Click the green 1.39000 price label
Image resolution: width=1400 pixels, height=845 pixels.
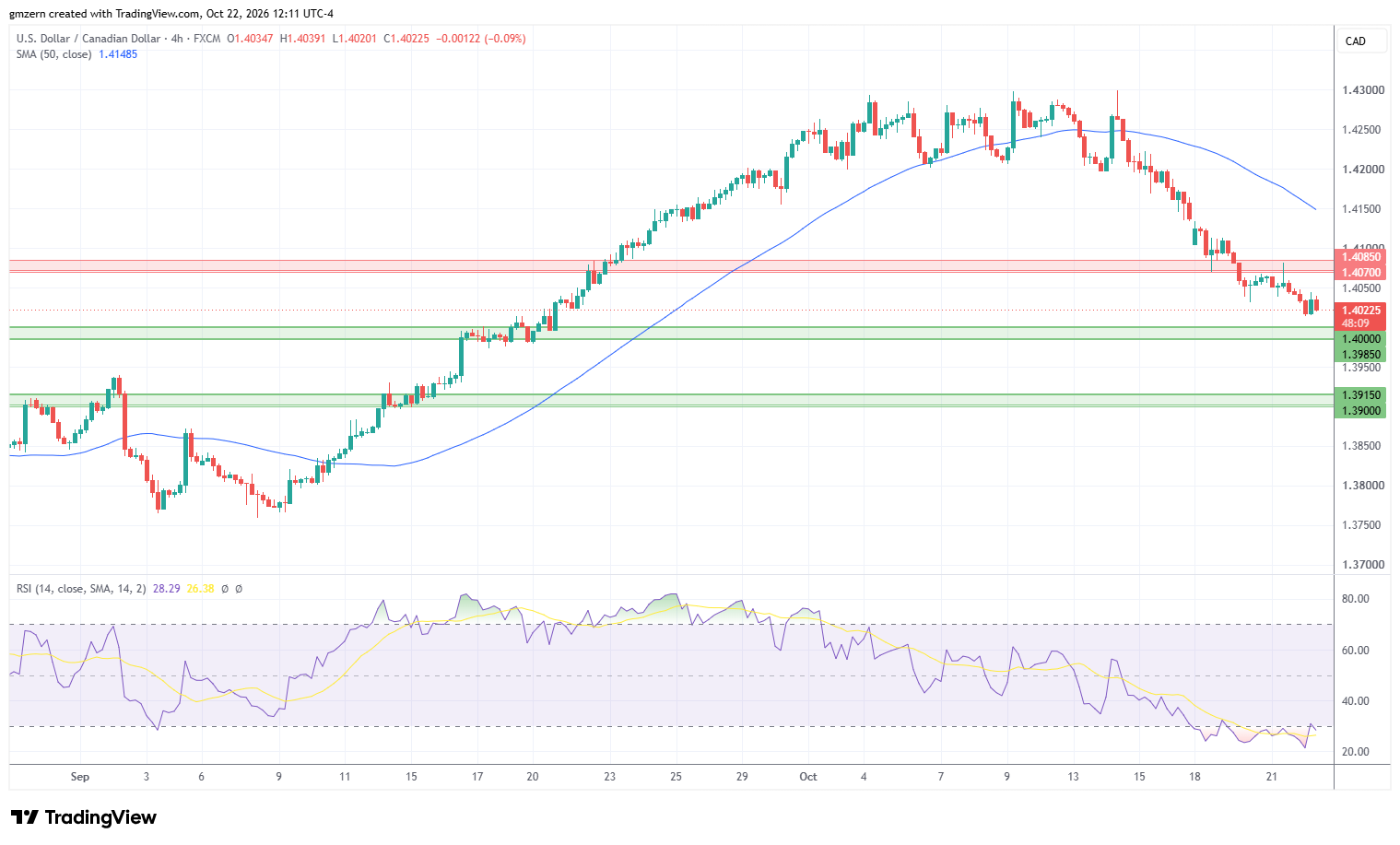coord(1361,410)
